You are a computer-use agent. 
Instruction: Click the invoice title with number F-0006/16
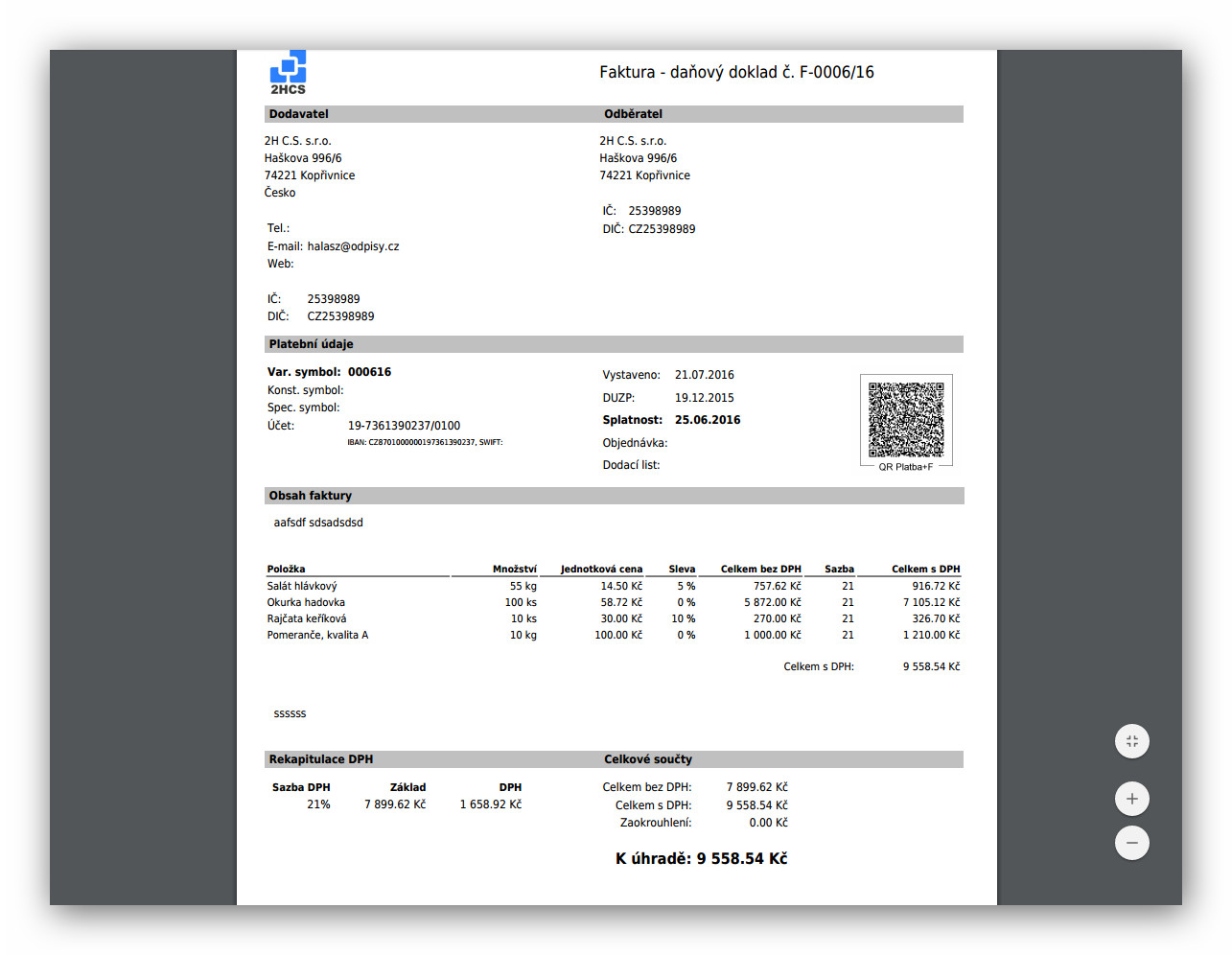pyautogui.click(x=736, y=72)
